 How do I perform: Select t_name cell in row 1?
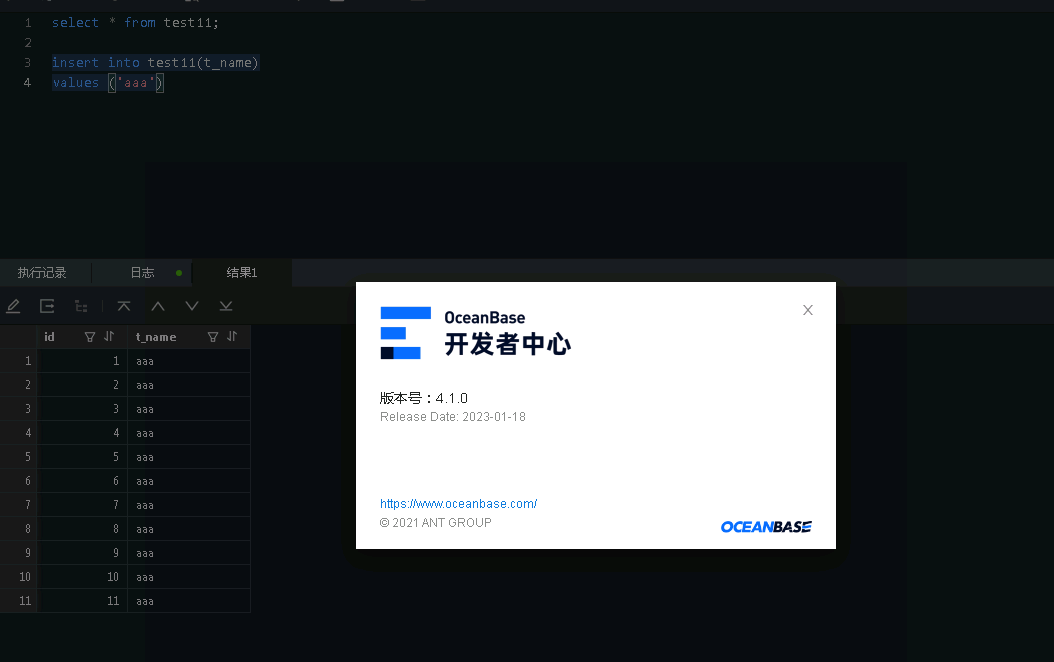[x=189, y=361]
